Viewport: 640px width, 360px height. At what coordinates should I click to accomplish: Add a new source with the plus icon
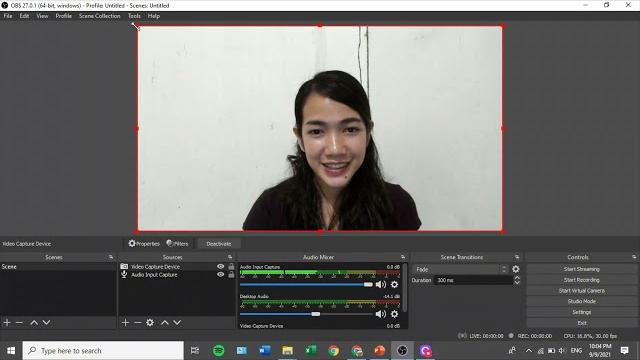point(125,322)
